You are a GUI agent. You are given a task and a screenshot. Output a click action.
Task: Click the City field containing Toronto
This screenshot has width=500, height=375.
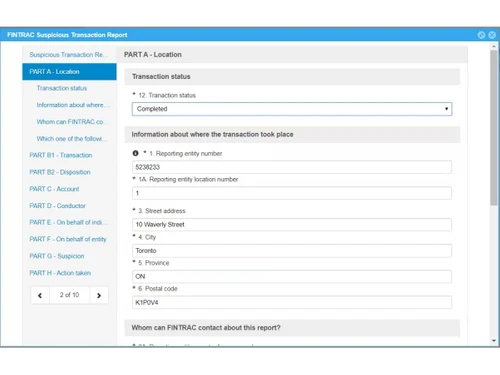292,251
